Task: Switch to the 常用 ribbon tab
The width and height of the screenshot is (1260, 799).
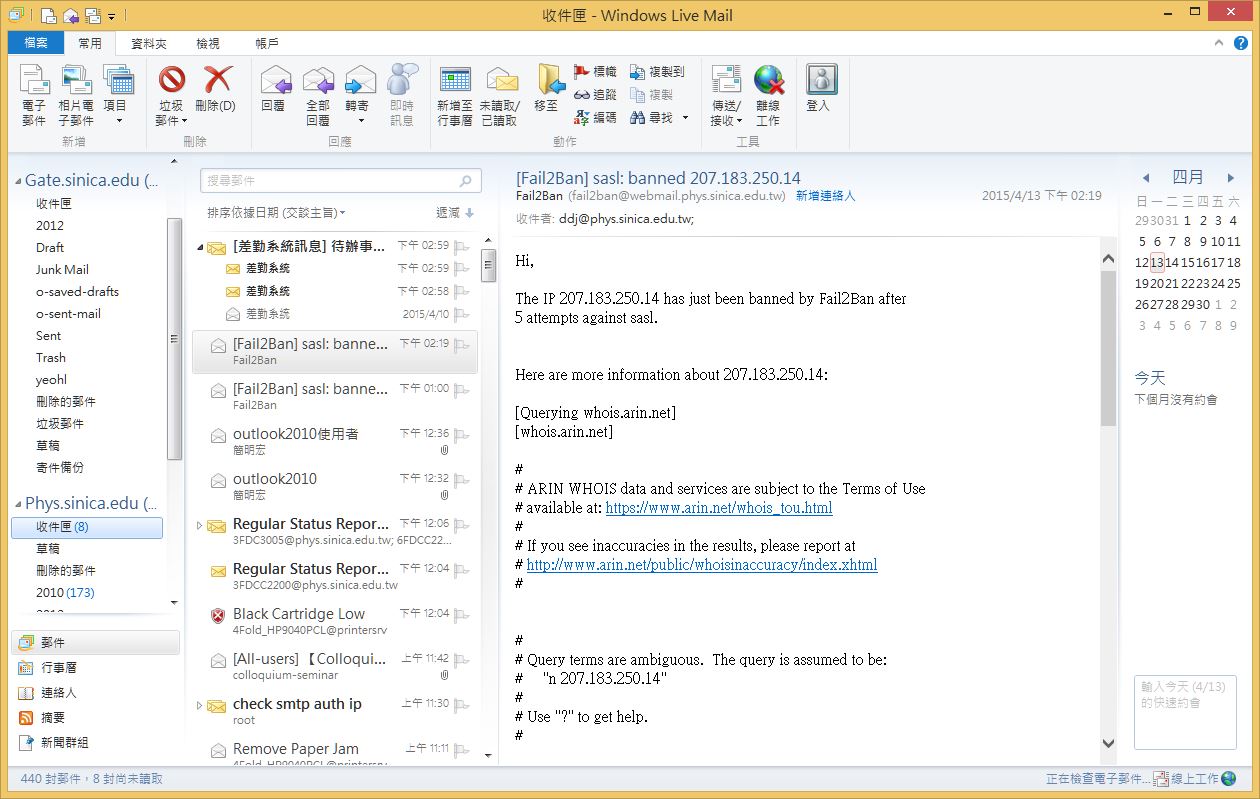Action: 90,43
